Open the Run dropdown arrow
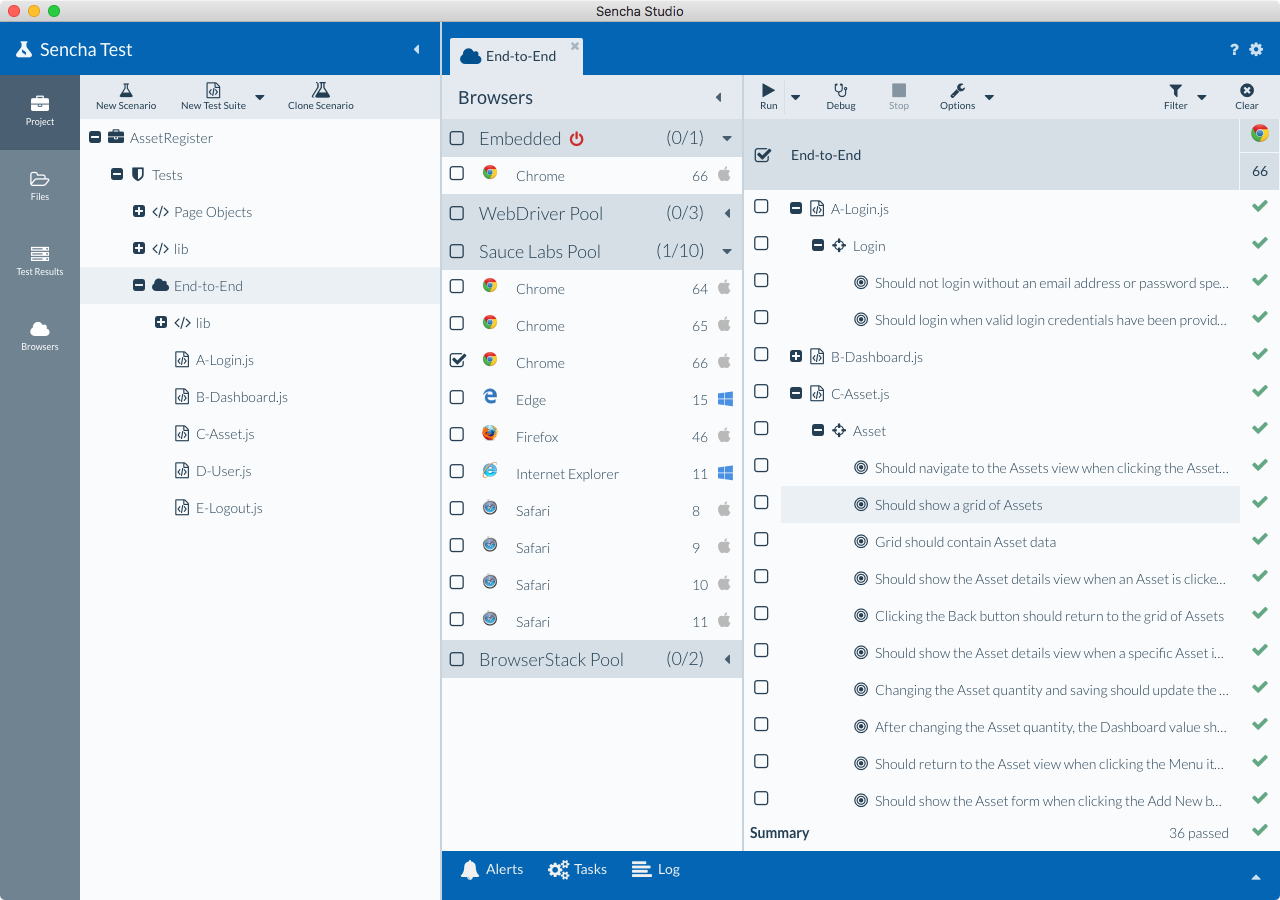The image size is (1280, 900). click(796, 97)
